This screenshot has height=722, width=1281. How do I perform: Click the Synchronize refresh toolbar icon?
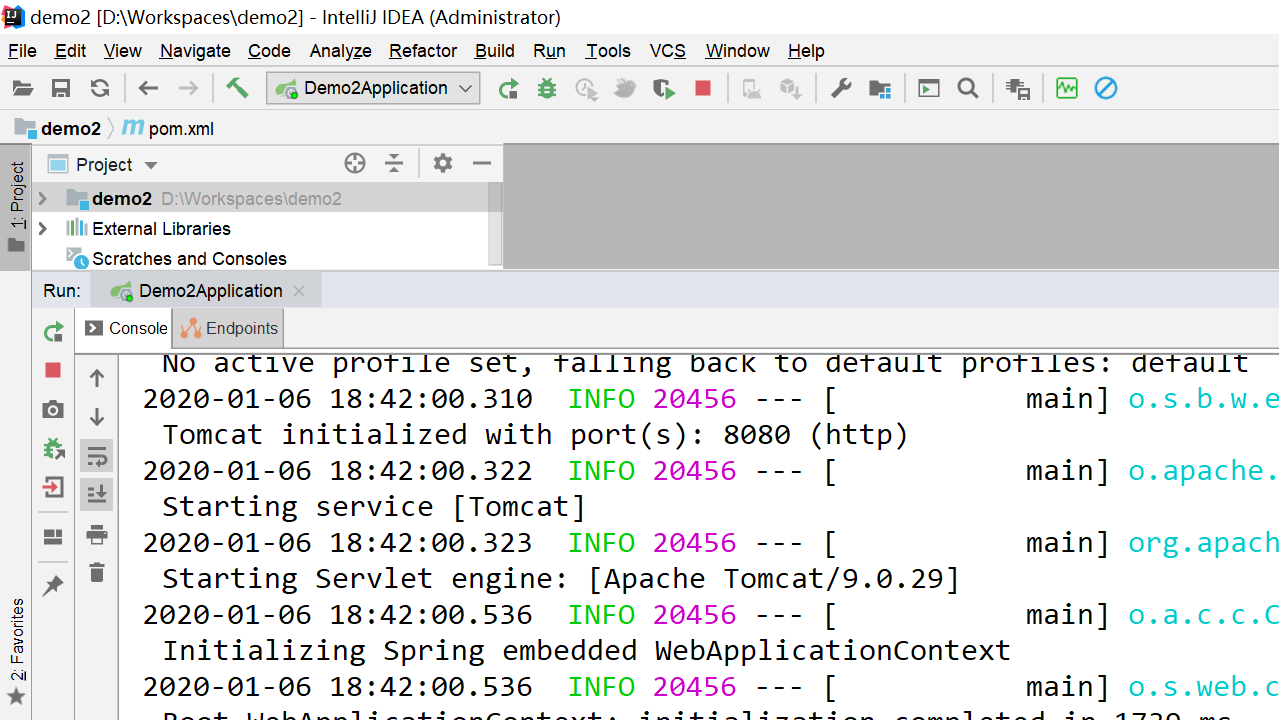click(x=100, y=89)
